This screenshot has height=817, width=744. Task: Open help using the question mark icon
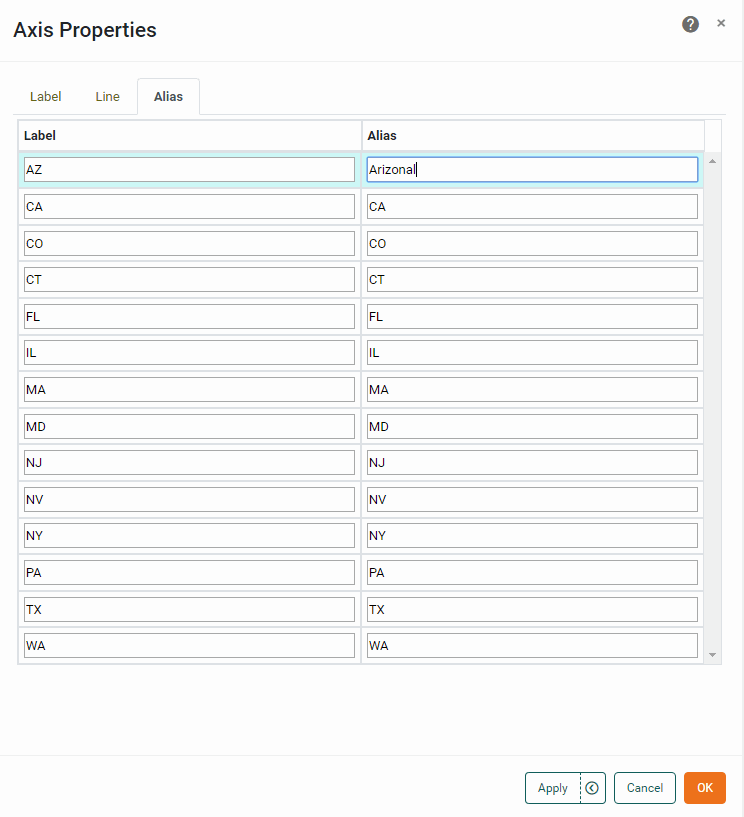tap(690, 23)
